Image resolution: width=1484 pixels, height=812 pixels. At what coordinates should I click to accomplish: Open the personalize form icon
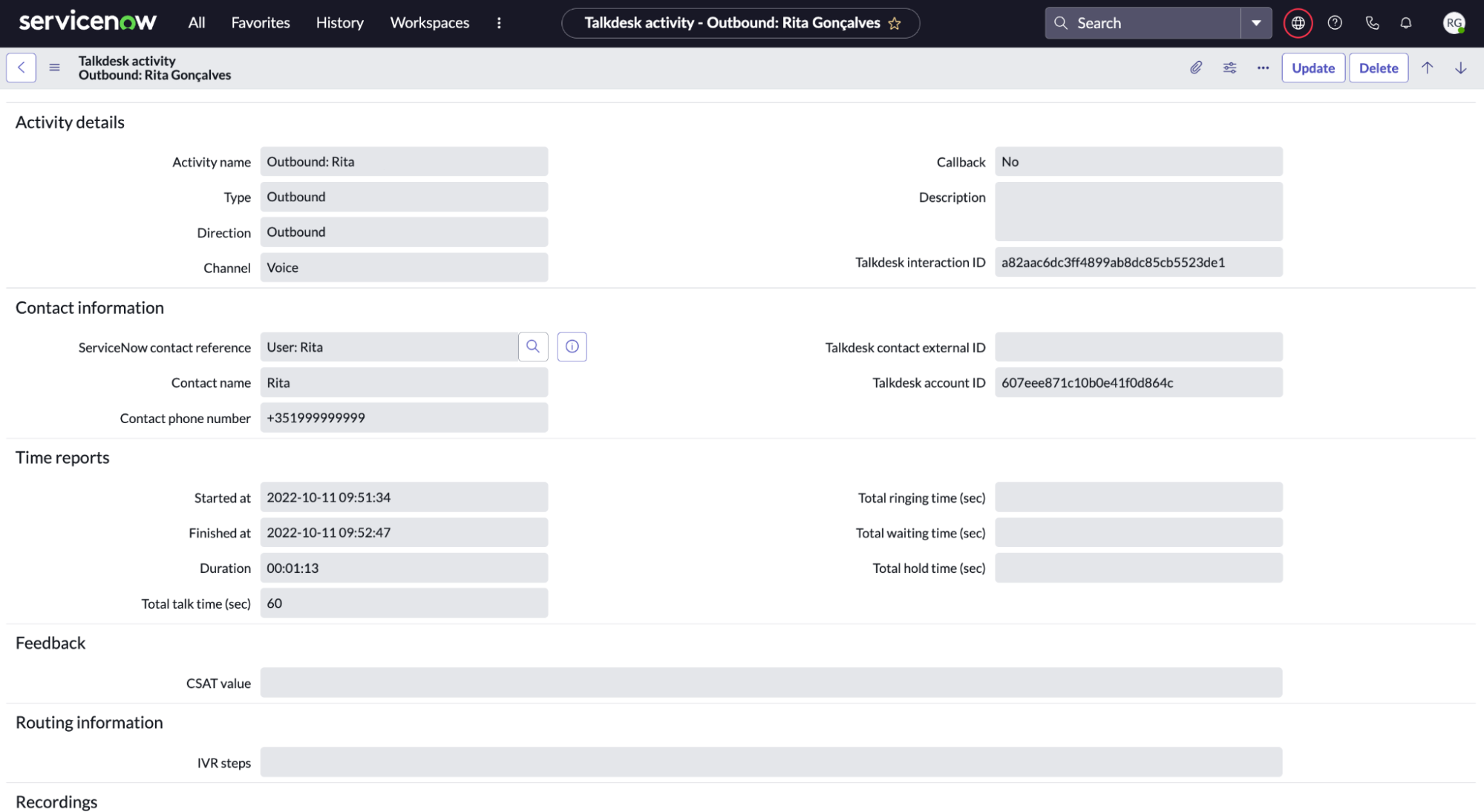(1229, 68)
